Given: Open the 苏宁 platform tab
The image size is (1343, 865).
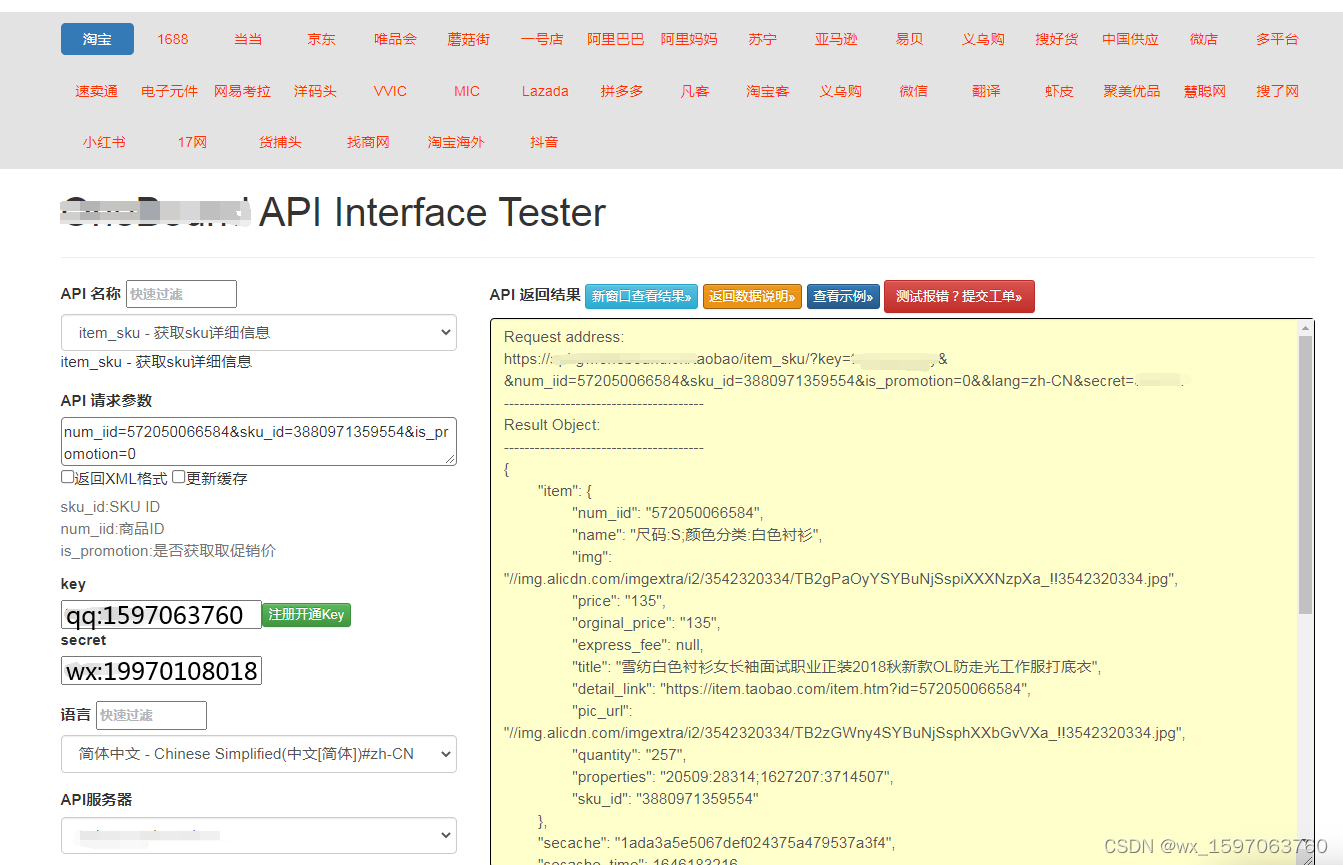Looking at the screenshot, I should (x=762, y=39).
